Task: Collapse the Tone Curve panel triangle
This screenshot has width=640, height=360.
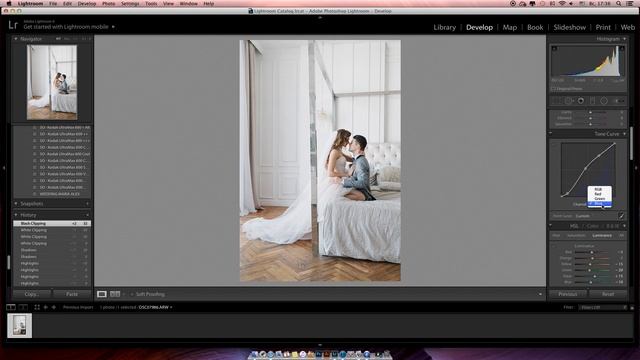Action: (x=624, y=134)
